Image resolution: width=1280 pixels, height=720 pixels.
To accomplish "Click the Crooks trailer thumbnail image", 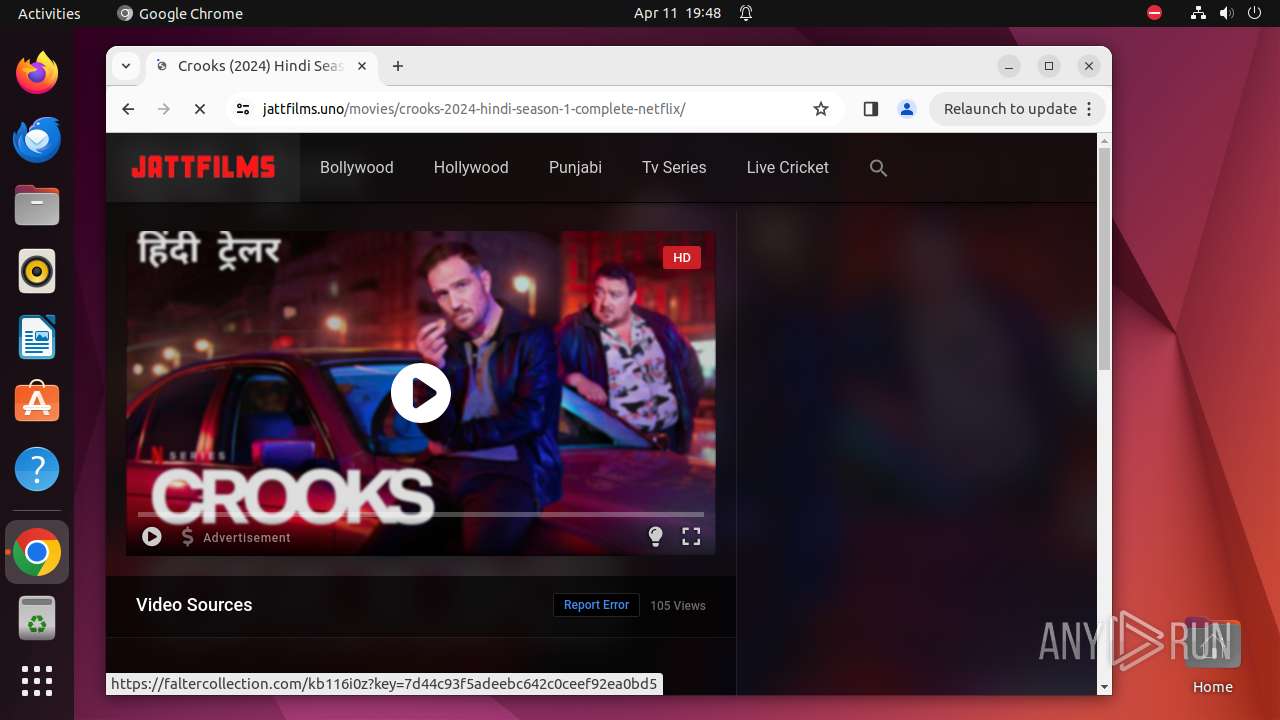I will [421, 393].
